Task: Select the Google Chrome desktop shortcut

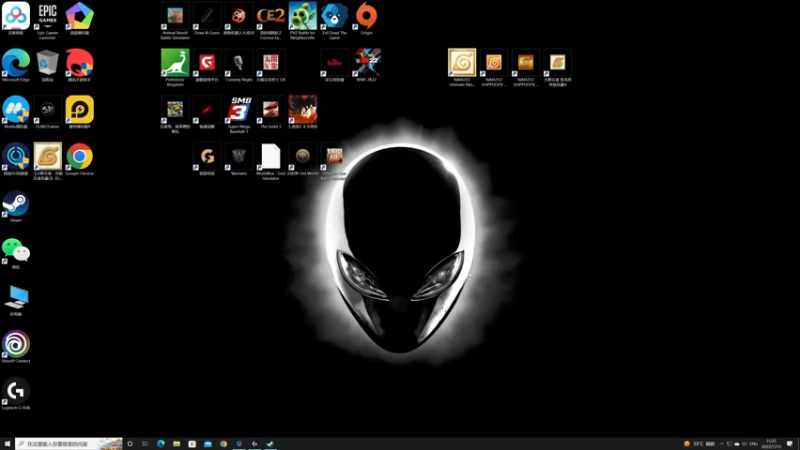Action: click(x=80, y=159)
